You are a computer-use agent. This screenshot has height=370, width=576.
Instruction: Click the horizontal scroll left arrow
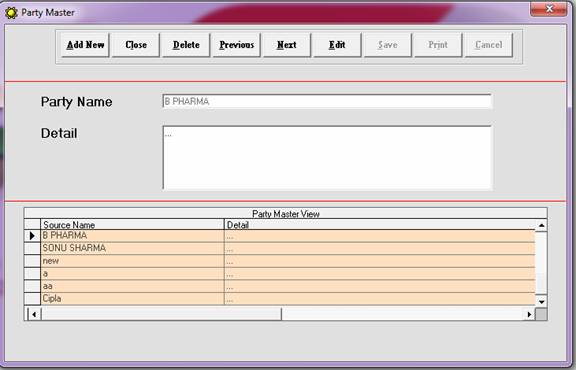[34, 314]
